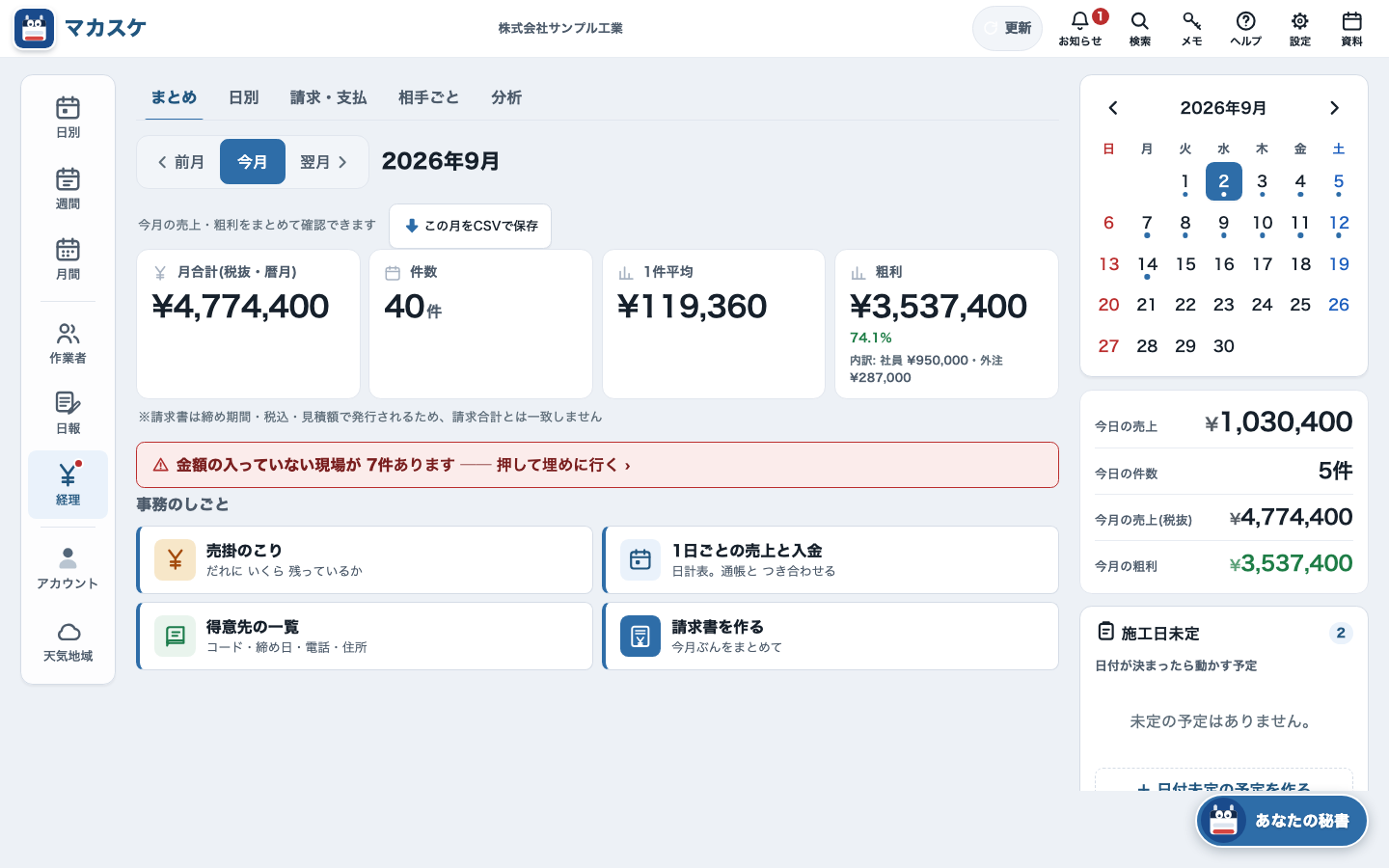Click この月をCSVで保存 button
The image size is (1389, 868).
tap(471, 226)
